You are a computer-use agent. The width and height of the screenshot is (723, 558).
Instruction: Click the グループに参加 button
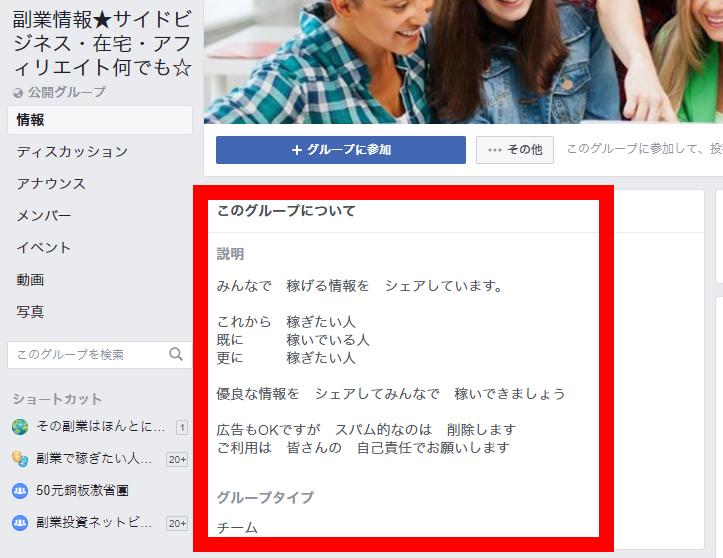tap(341, 150)
